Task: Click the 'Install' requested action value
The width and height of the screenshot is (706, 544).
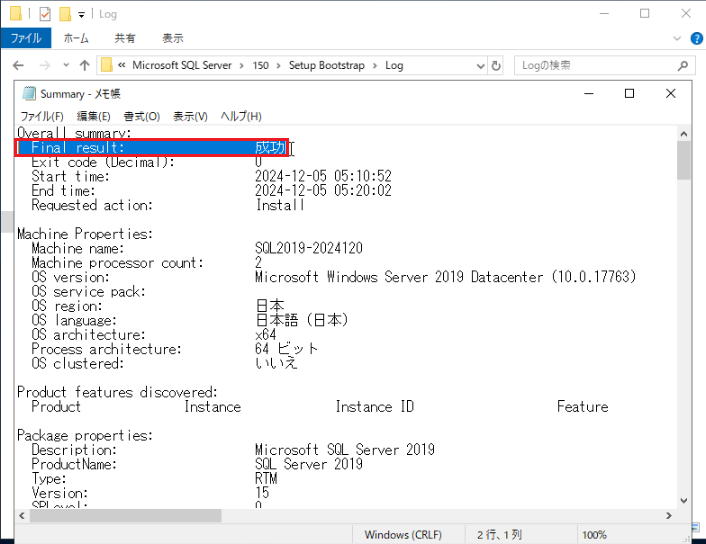Action: [280, 205]
